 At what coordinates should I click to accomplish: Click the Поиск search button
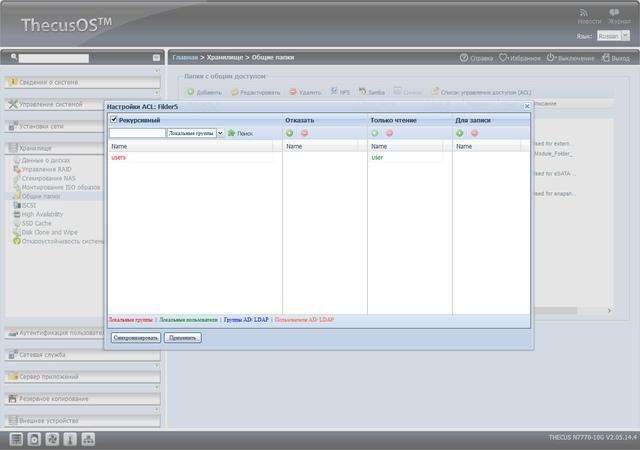240,133
